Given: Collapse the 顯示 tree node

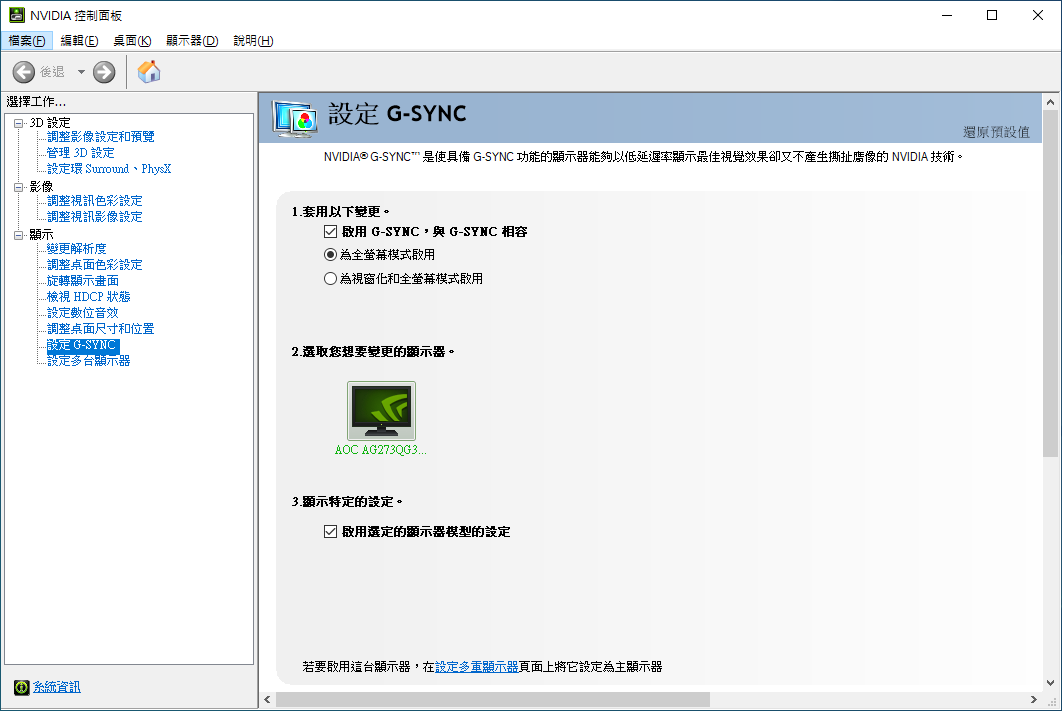Looking at the screenshot, I should click(18, 235).
